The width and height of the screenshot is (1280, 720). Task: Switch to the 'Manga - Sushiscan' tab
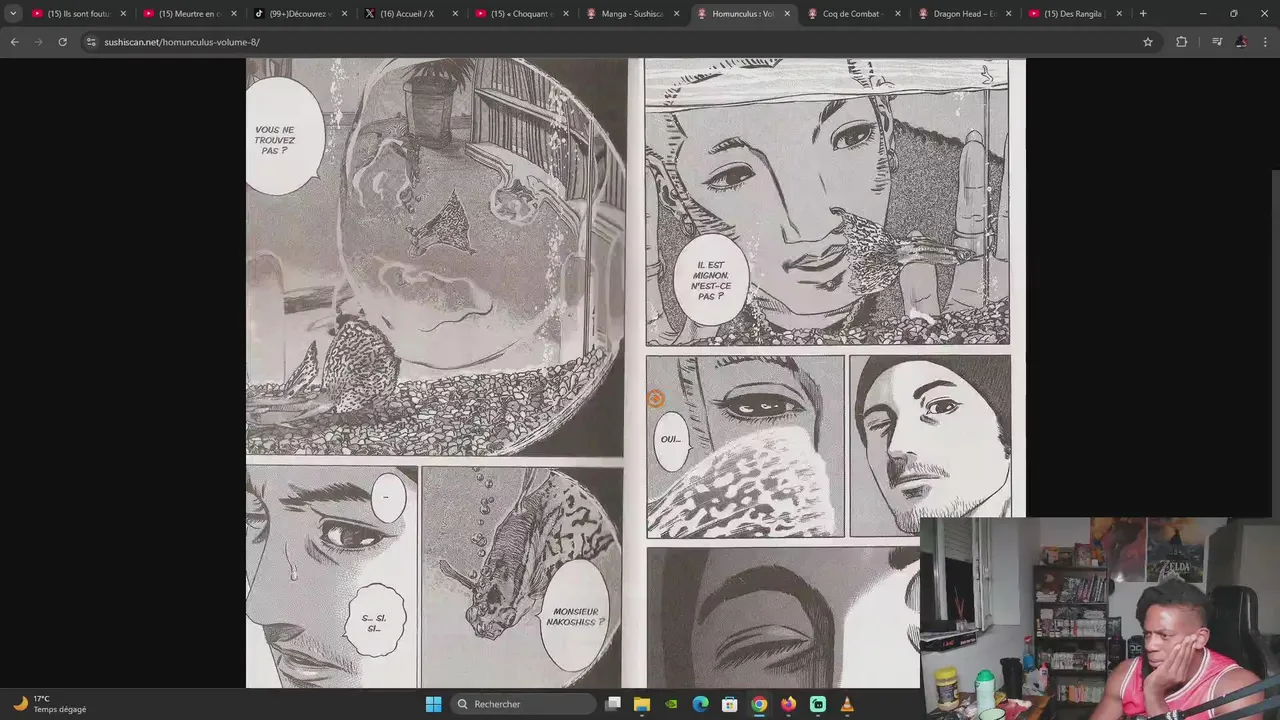(x=632, y=14)
